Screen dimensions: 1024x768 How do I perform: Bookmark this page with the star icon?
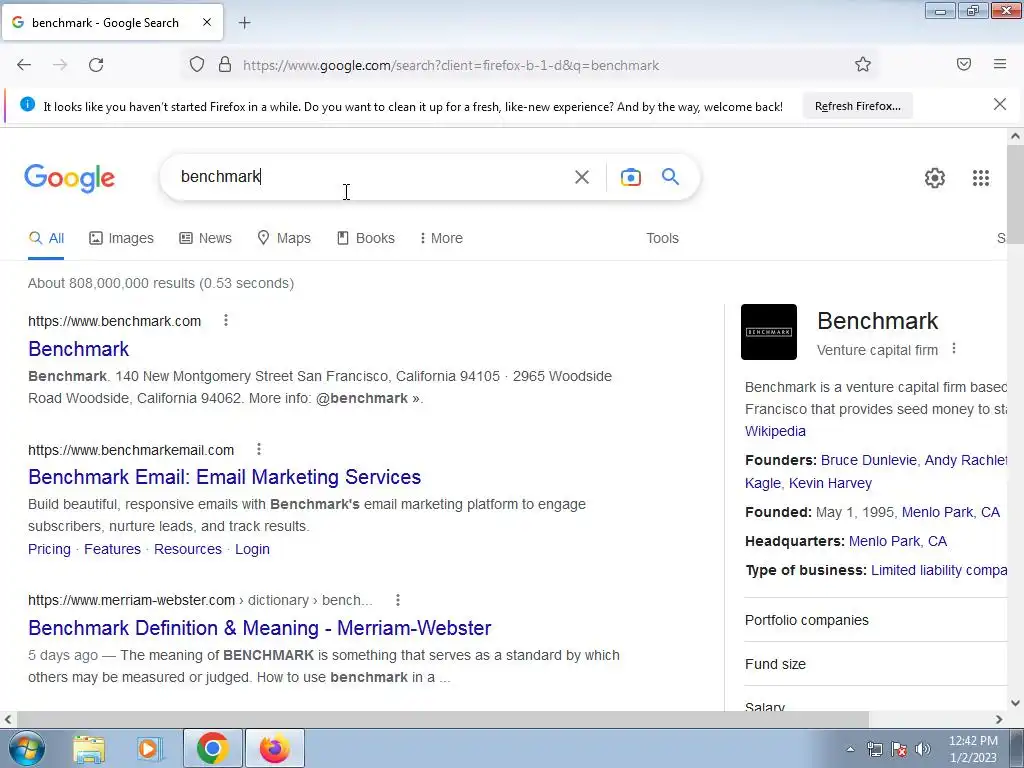pyautogui.click(x=863, y=65)
